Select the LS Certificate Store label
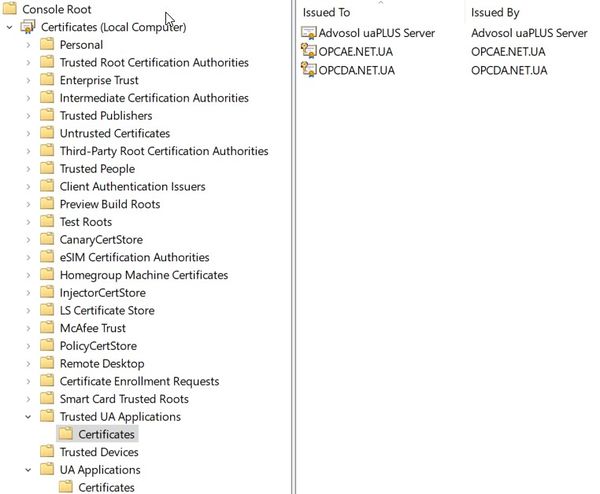Image resolution: width=600 pixels, height=494 pixels. tap(107, 310)
